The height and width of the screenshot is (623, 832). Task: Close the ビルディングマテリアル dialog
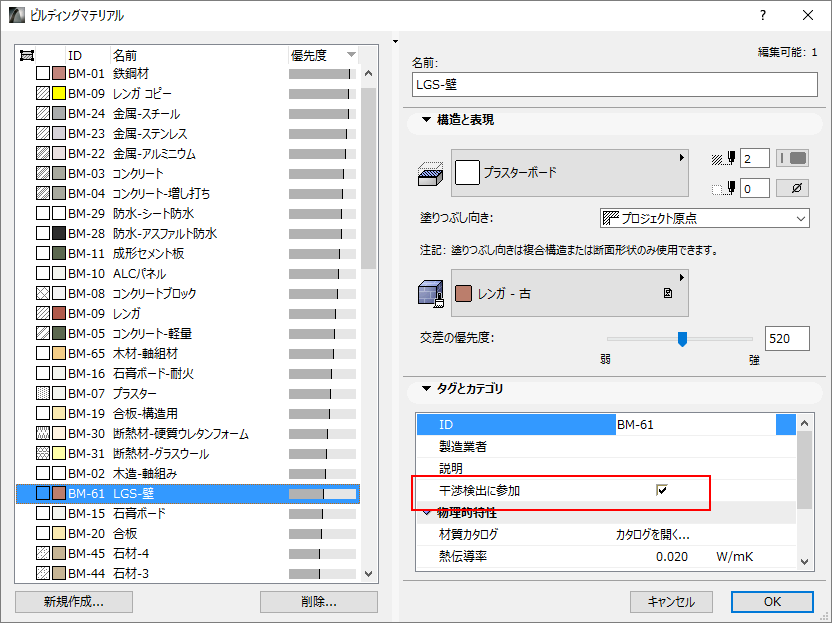[808, 15]
